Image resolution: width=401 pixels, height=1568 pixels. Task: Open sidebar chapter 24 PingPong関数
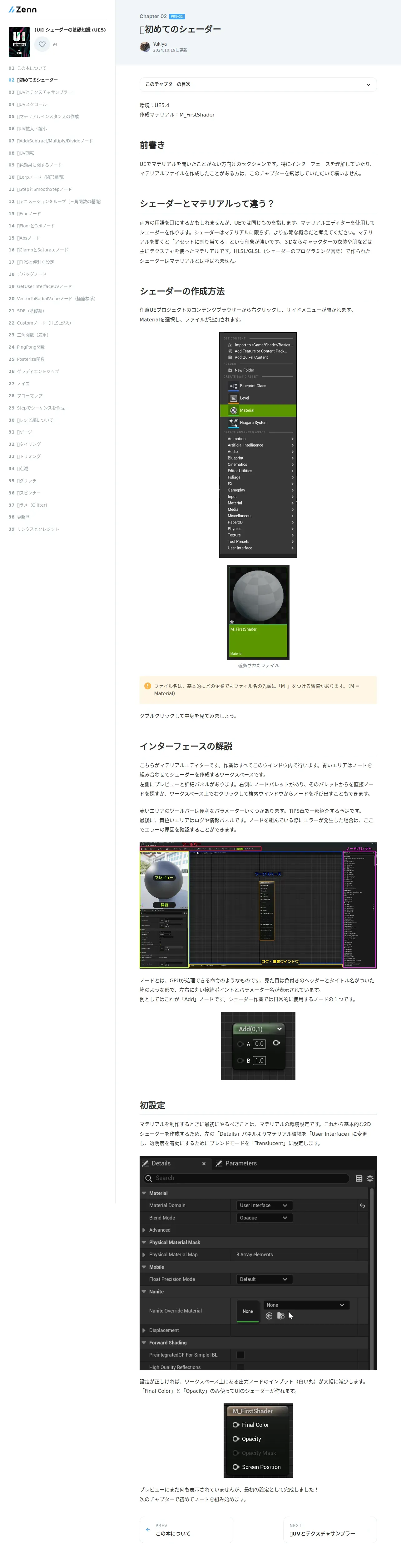point(27,347)
